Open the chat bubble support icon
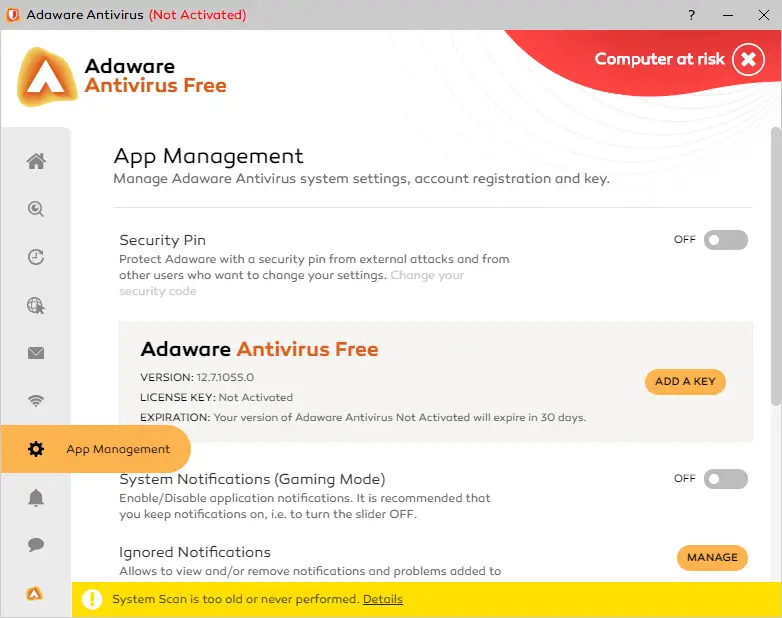 36,544
